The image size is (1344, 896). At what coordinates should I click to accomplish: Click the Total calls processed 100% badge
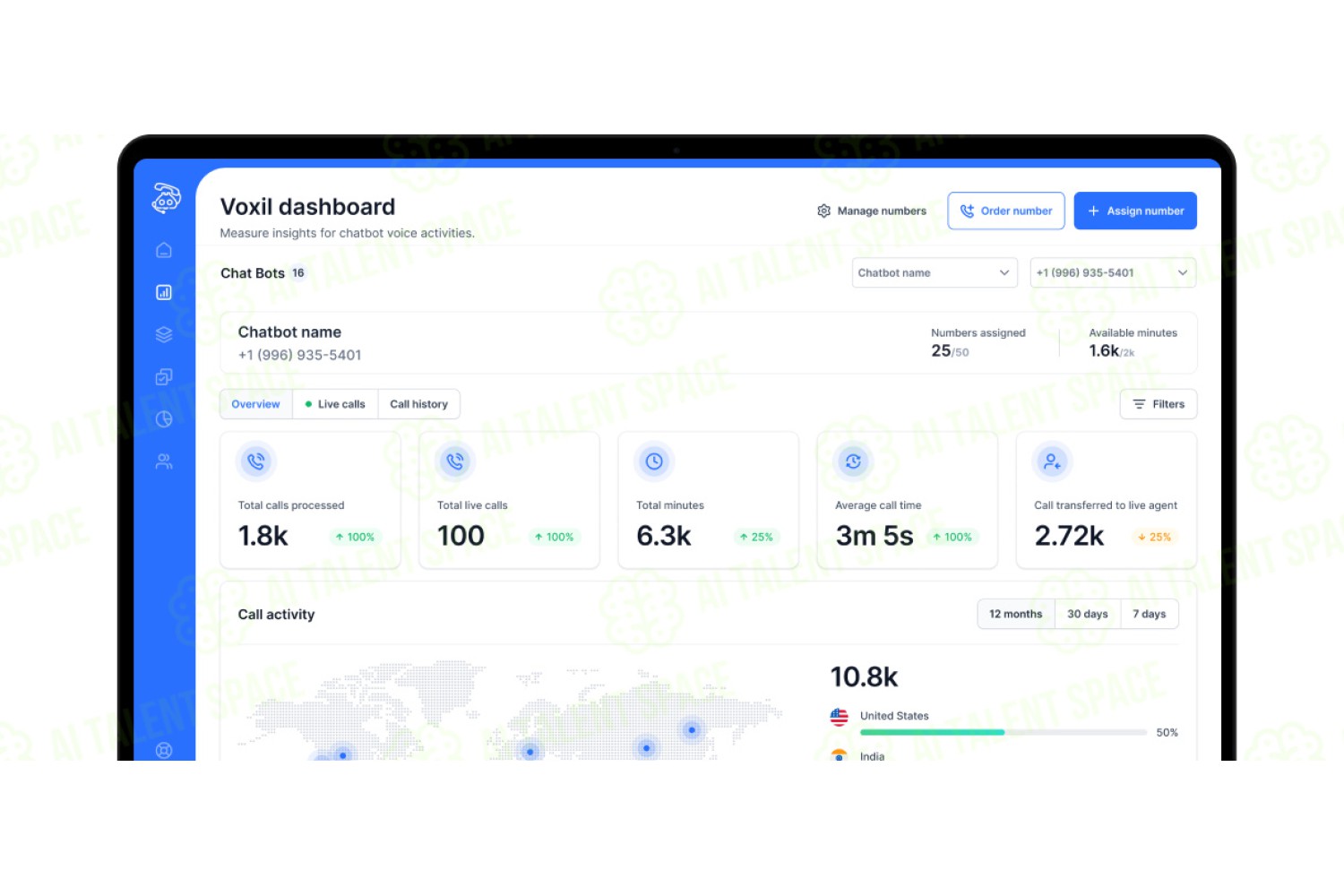point(355,537)
